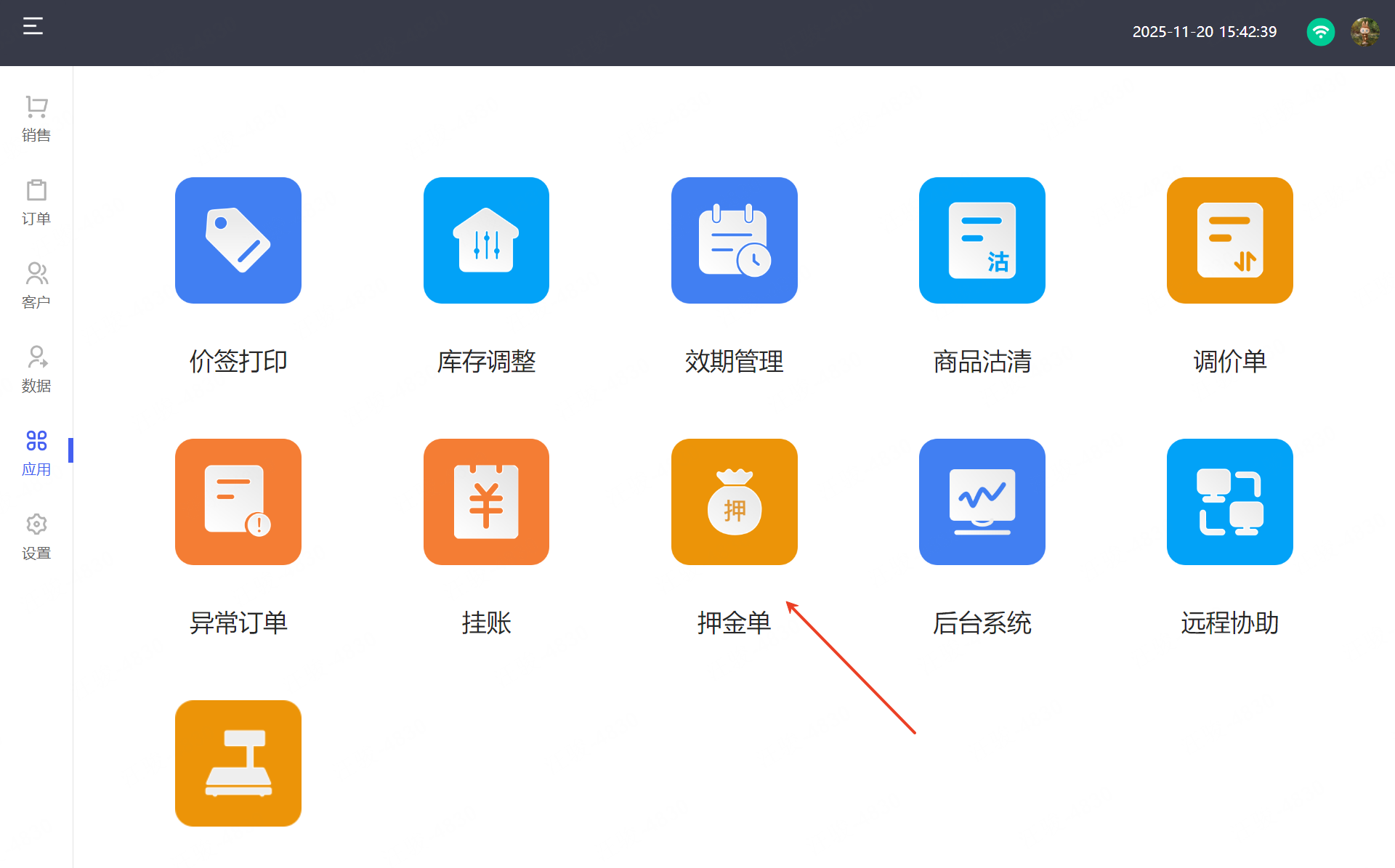Start 远程协助 remote assistance app
The width and height of the screenshot is (1395, 868).
click(1229, 502)
